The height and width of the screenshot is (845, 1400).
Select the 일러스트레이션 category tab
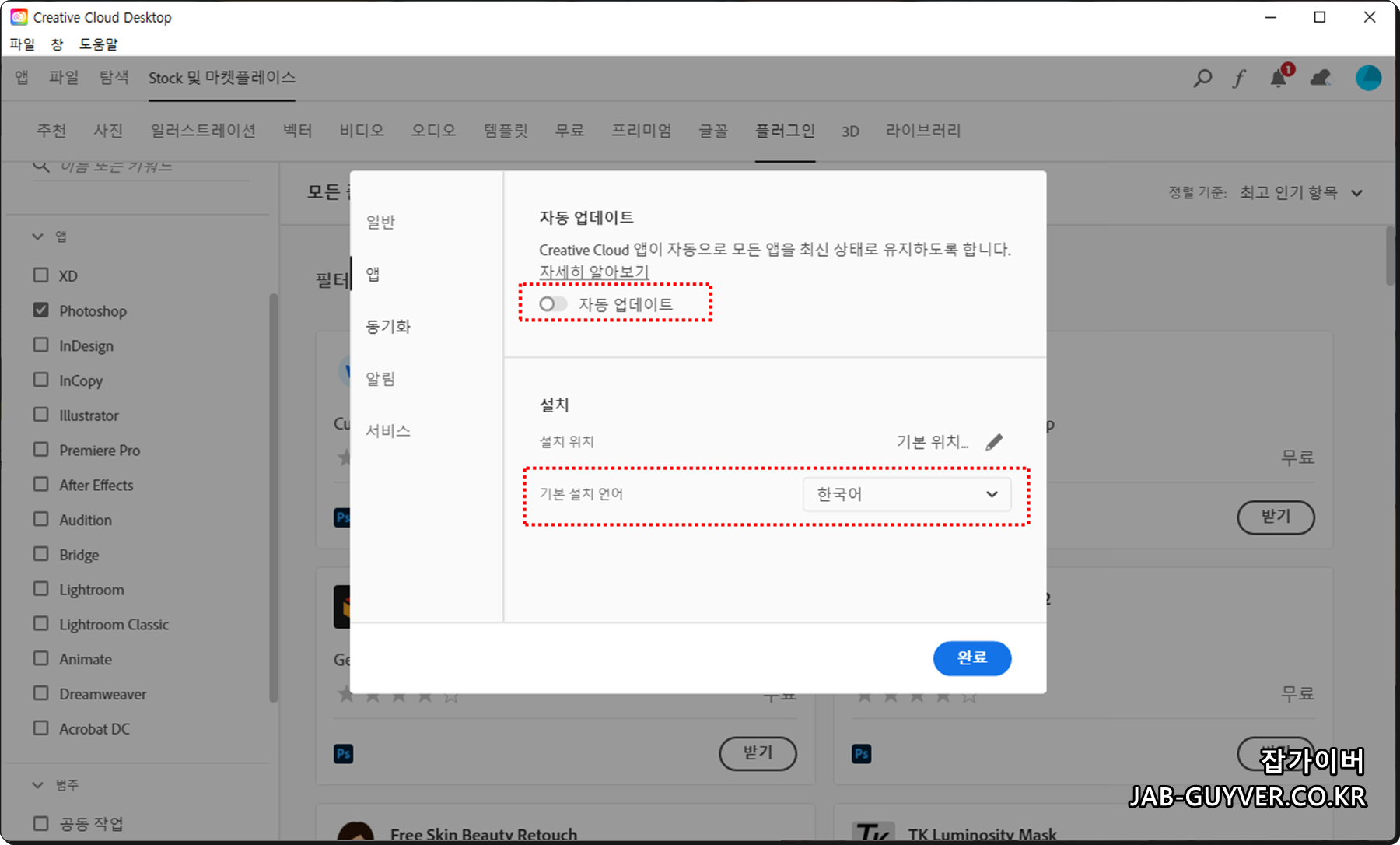click(203, 131)
